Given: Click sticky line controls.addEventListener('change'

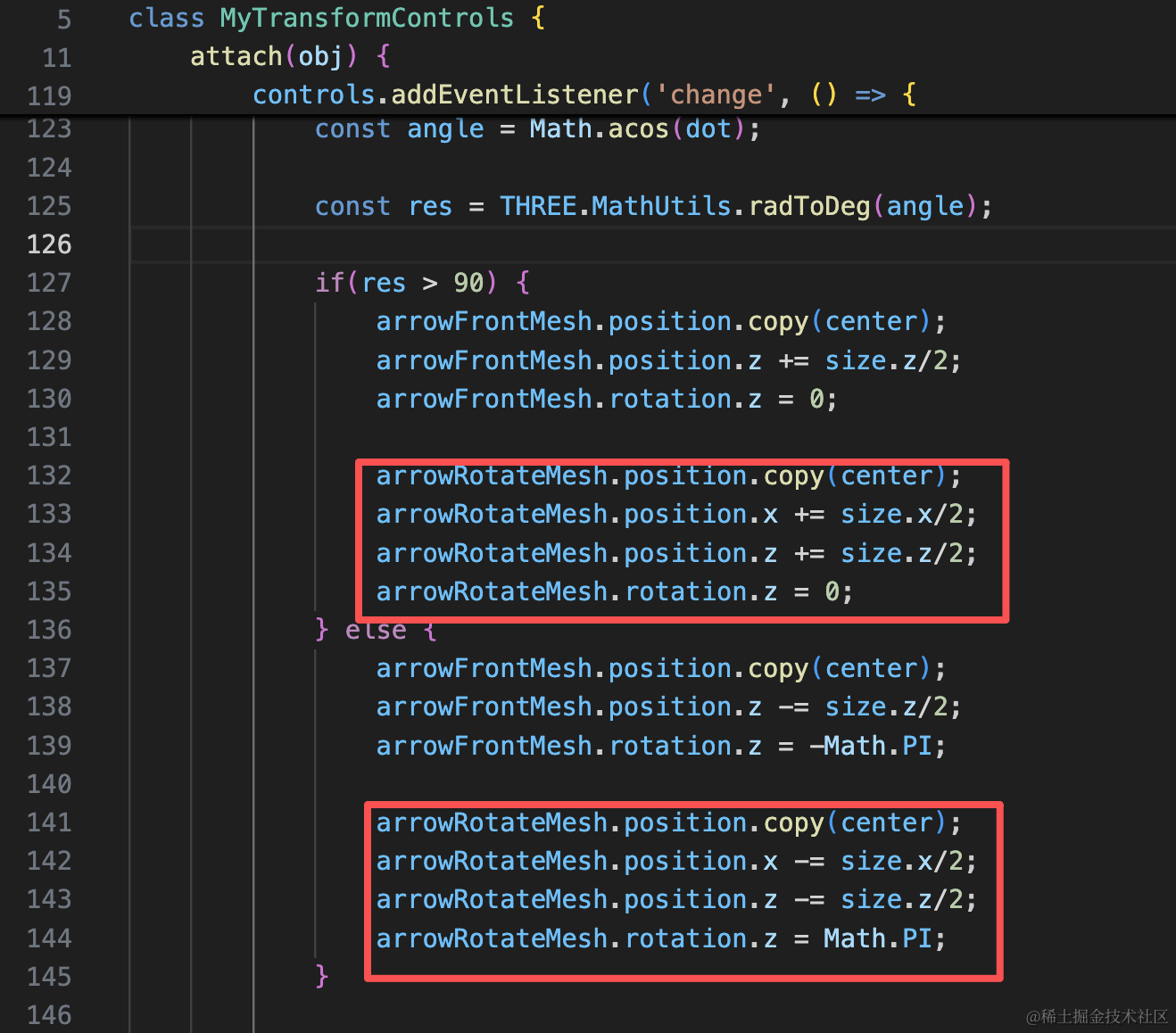Looking at the screenshot, I should tap(584, 95).
